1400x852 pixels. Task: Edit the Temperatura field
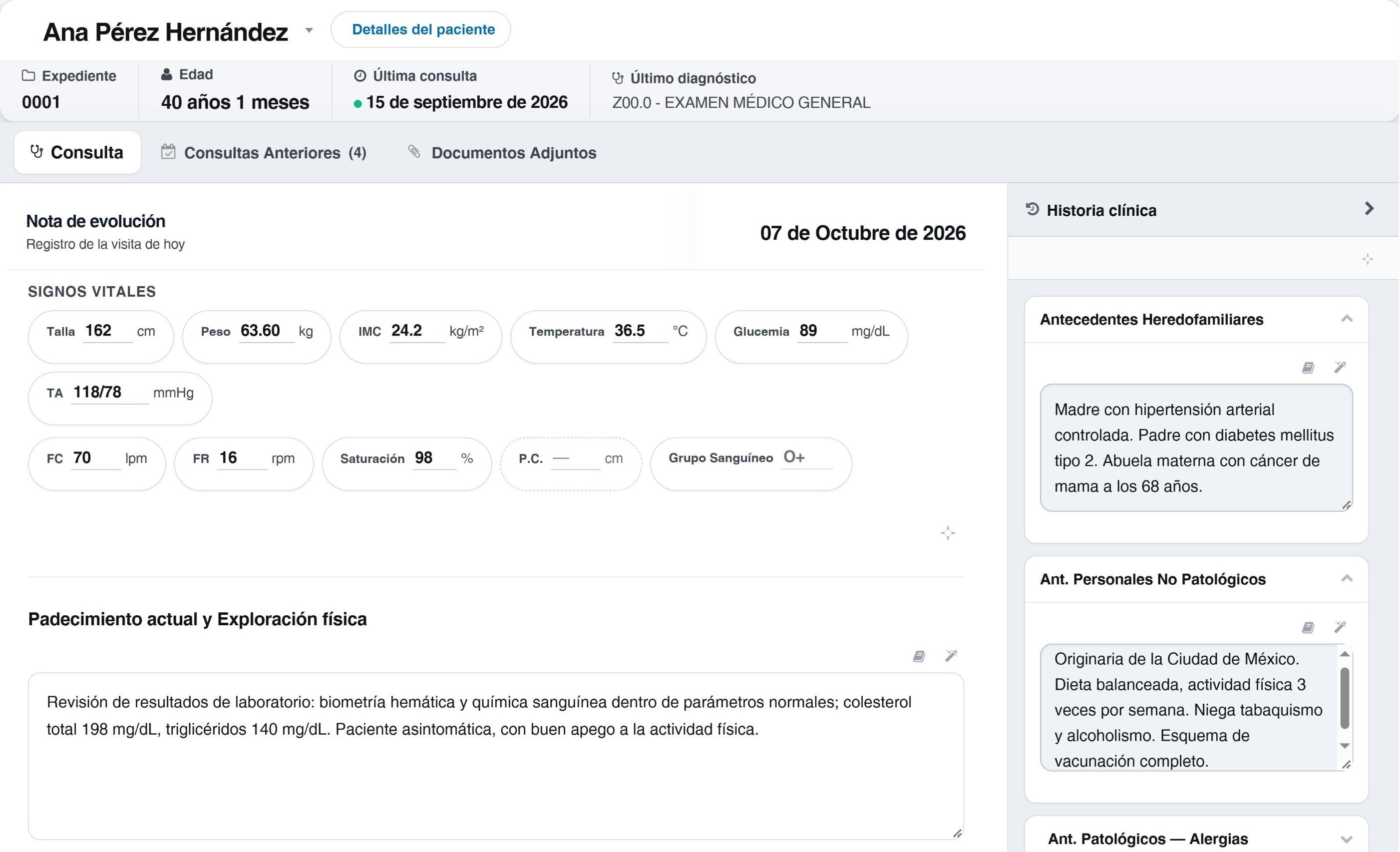640,331
